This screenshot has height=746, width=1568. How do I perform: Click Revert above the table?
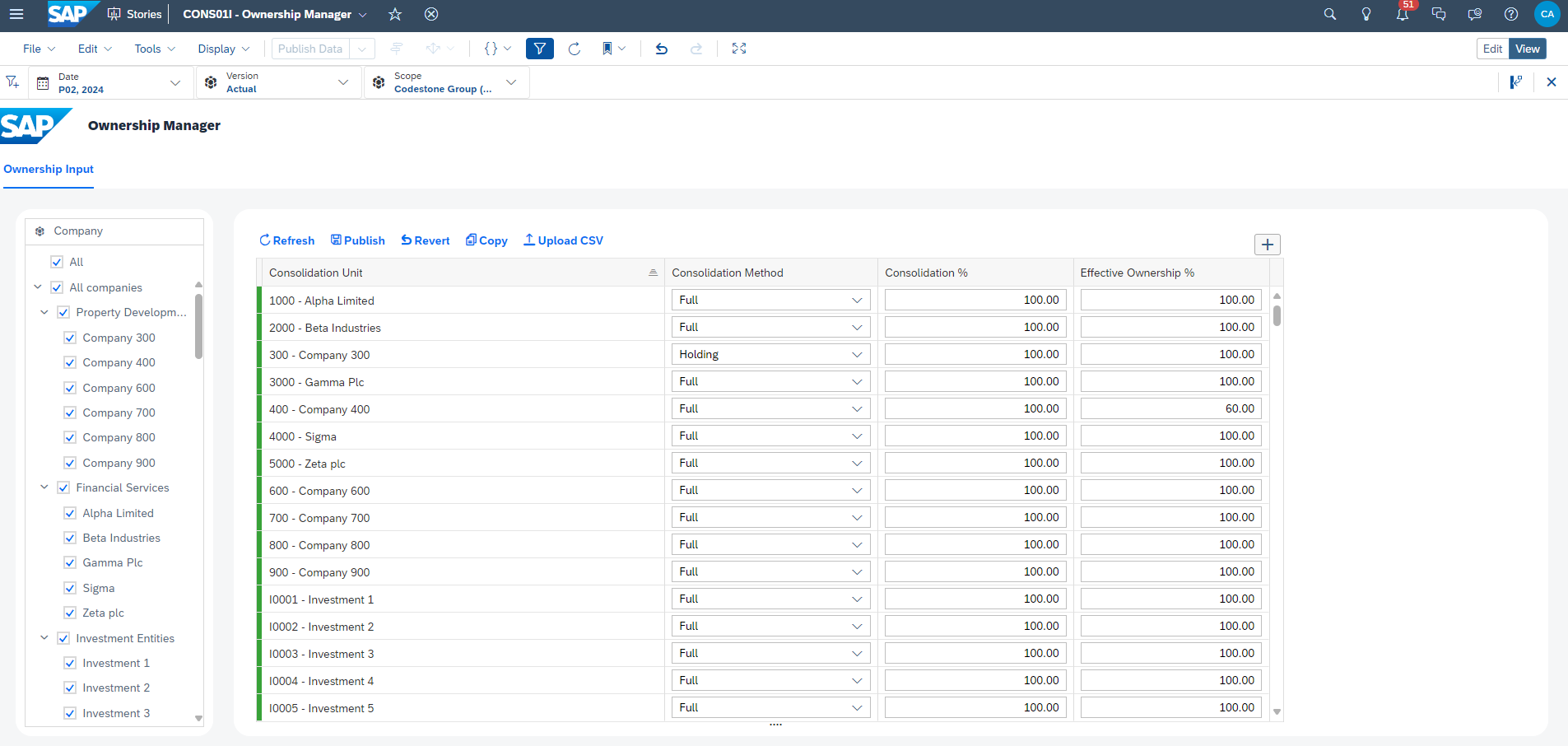[x=426, y=240]
